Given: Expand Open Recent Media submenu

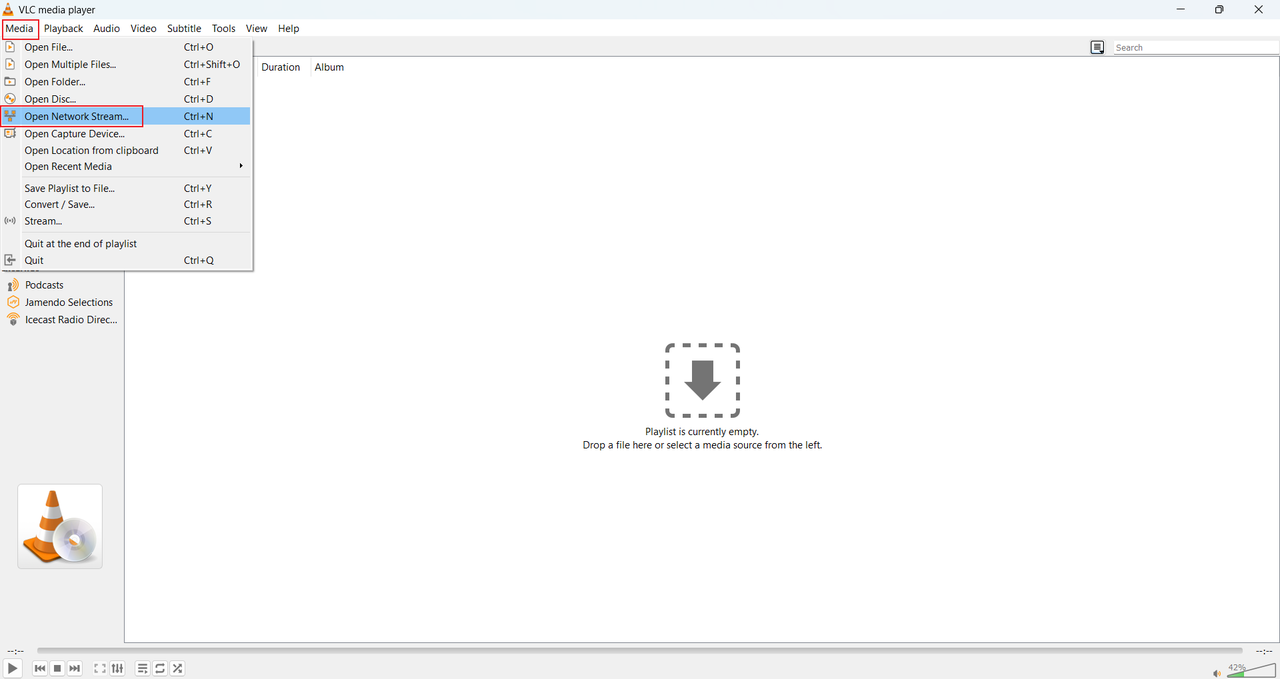Looking at the screenshot, I should coord(126,166).
